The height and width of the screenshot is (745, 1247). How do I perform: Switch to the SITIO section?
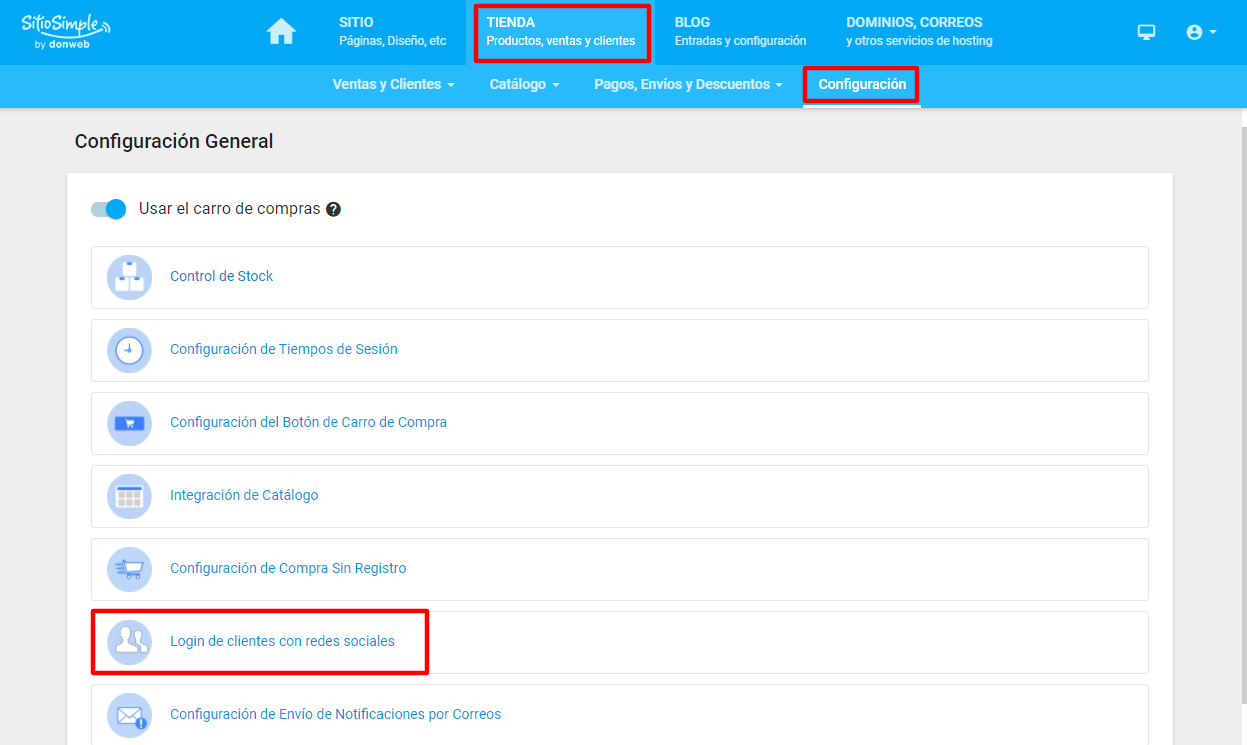[x=392, y=32]
